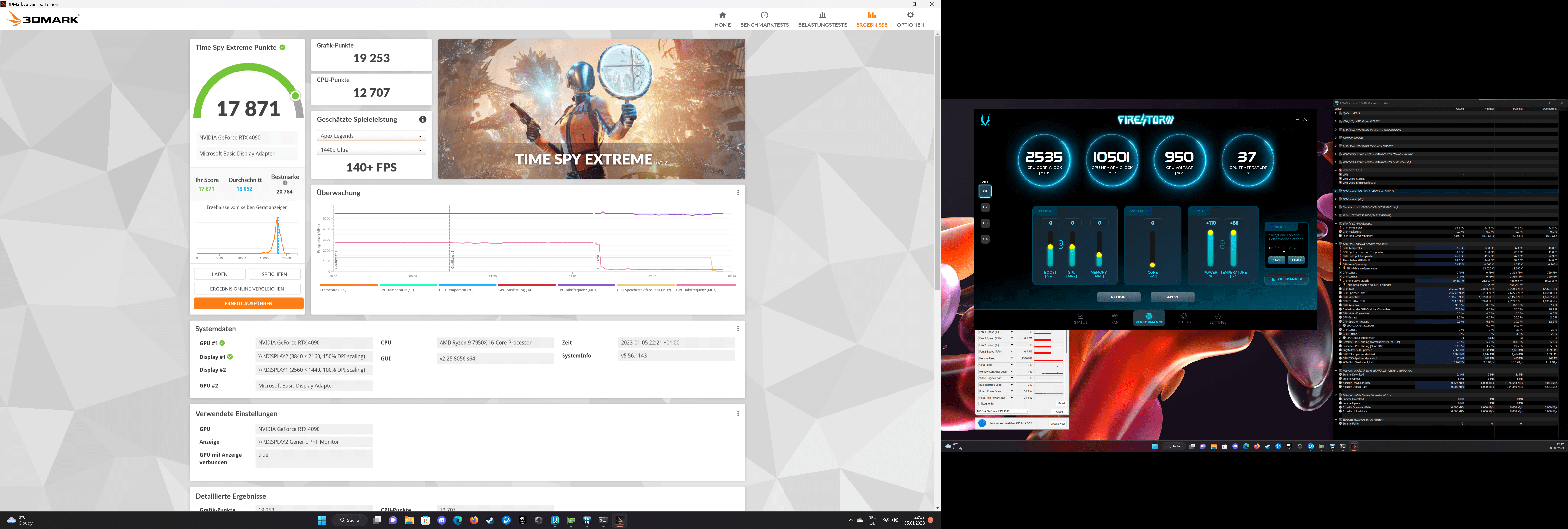Click the FireStorm profile SAVE button
This screenshot has height=529, width=1568.
(1276, 260)
